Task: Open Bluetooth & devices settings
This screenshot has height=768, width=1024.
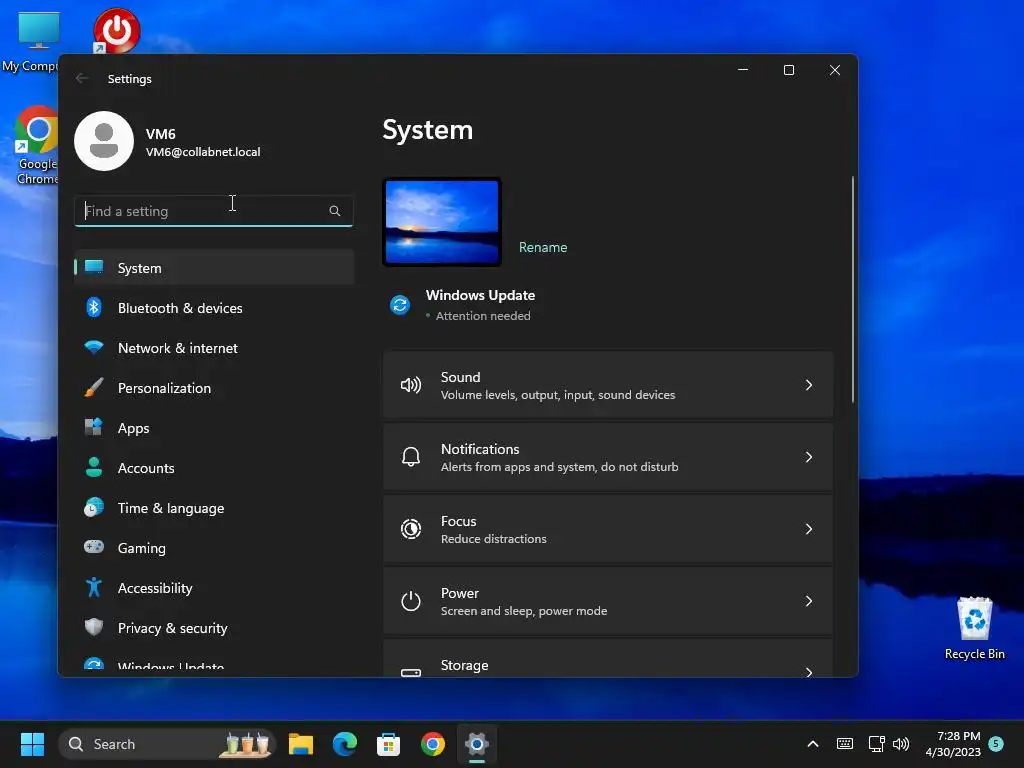Action: pyautogui.click(x=214, y=308)
